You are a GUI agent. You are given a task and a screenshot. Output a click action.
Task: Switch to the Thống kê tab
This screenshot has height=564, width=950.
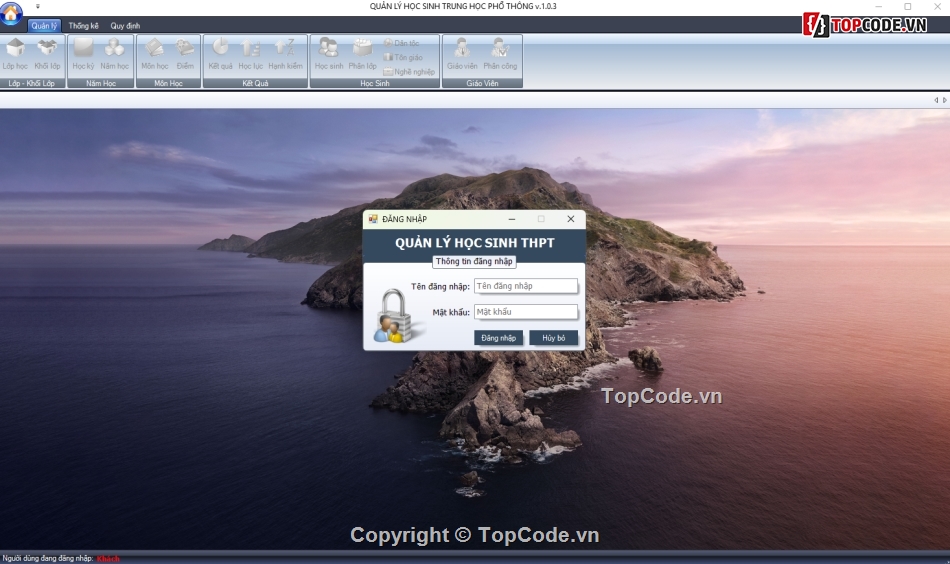coord(84,26)
